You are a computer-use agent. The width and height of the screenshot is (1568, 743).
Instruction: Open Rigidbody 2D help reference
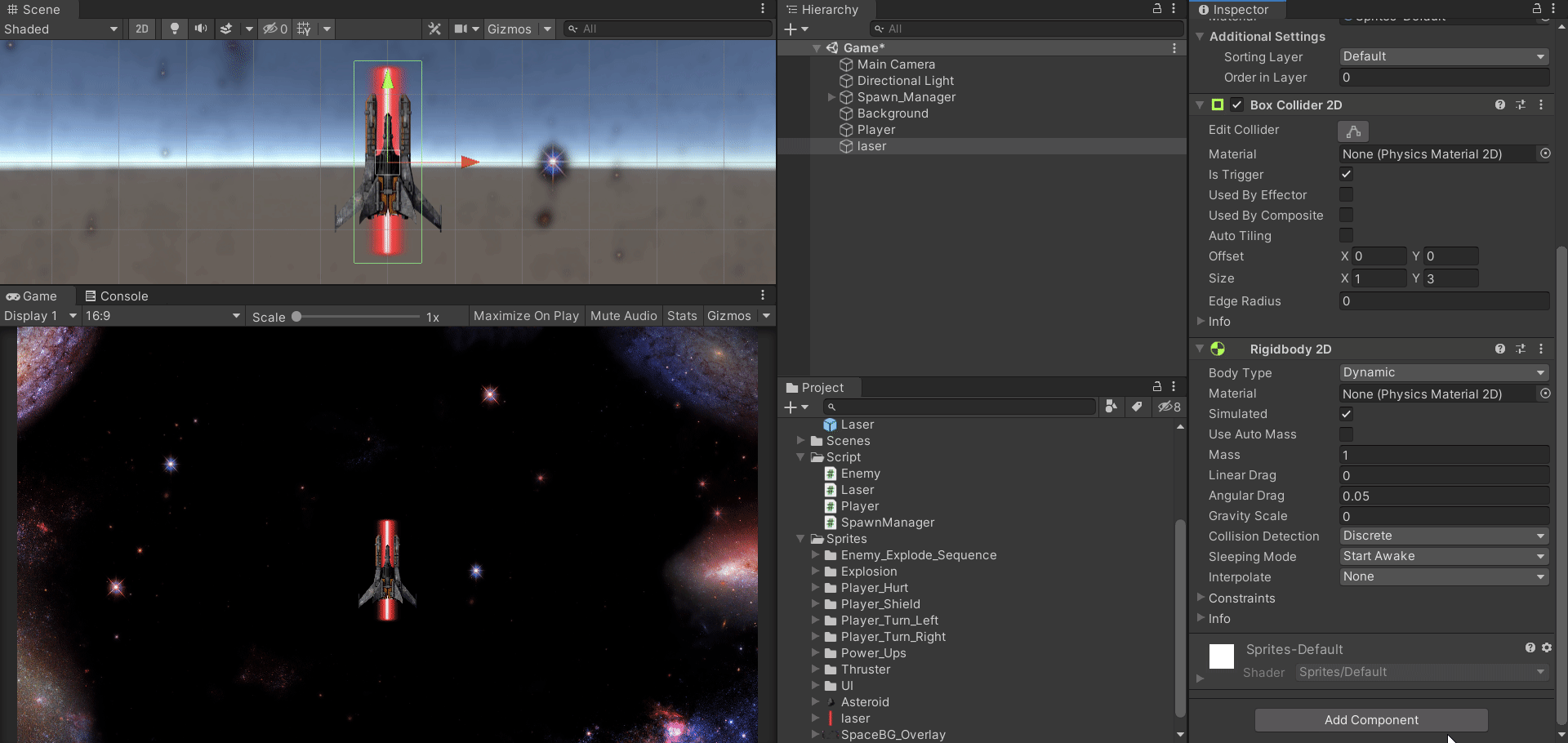(x=1500, y=349)
